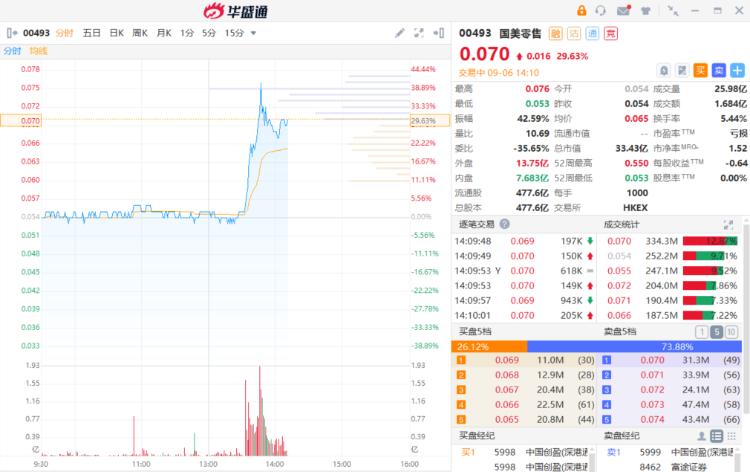Click bid level 1 price 0.069
The width and height of the screenshot is (750, 472).
[507, 360]
